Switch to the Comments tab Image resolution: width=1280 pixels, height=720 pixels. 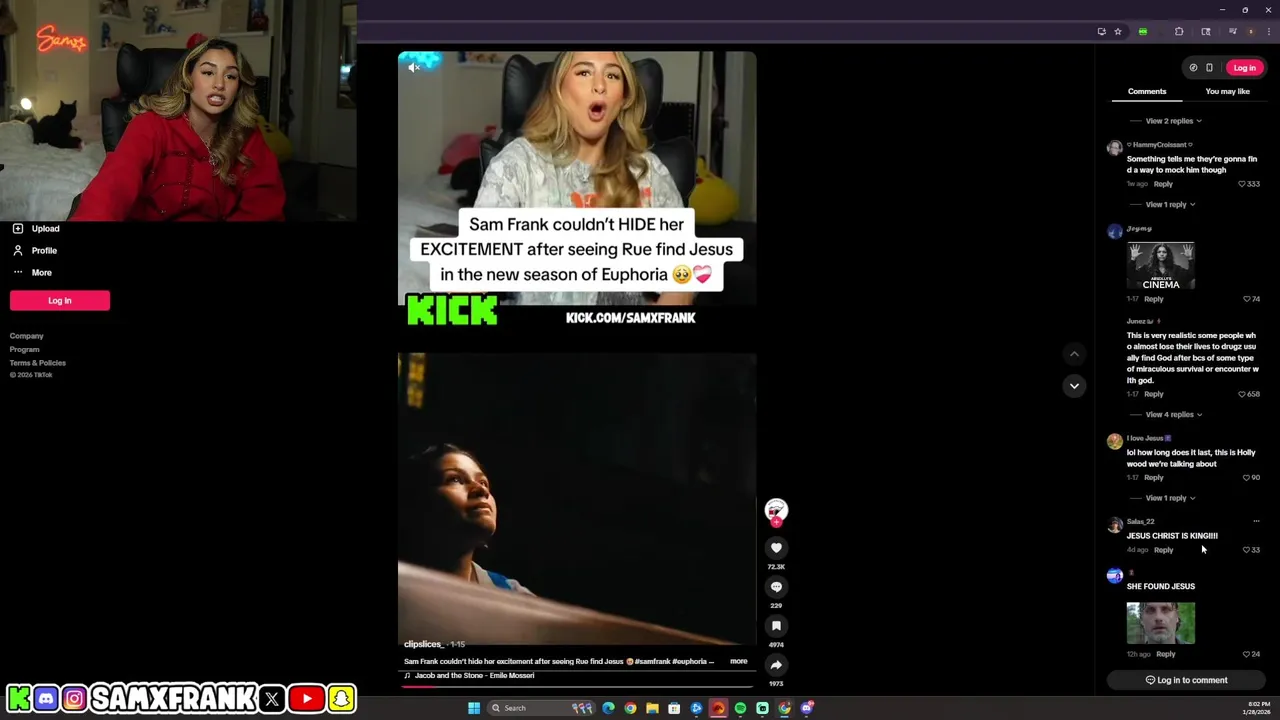1147,92
